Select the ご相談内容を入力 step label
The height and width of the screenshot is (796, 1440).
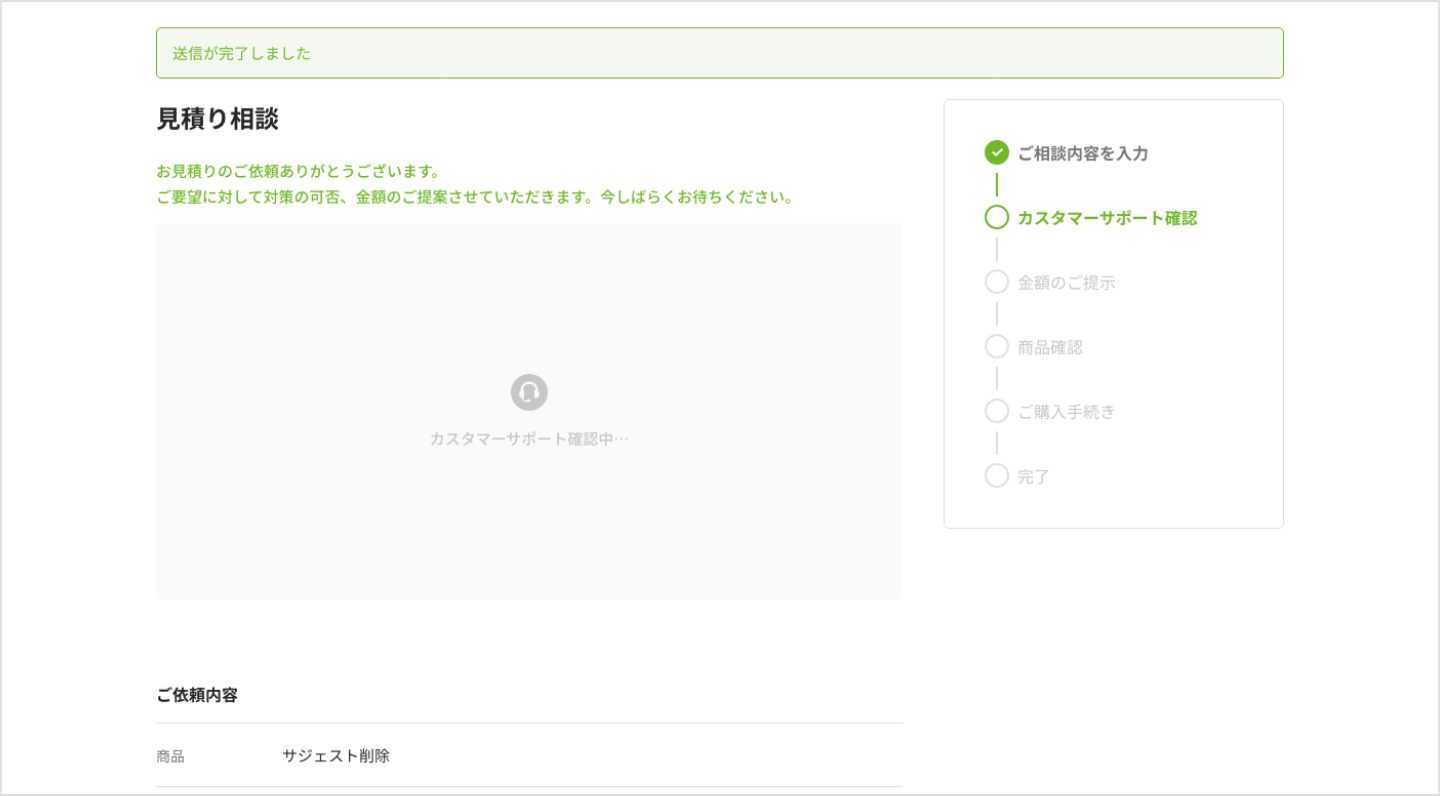1082,154
